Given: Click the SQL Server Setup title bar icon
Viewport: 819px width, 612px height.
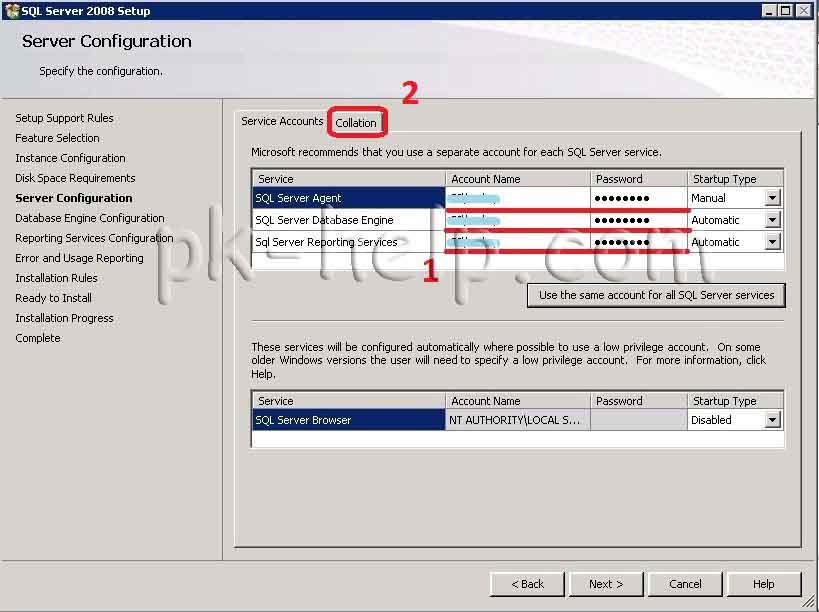Looking at the screenshot, I should pyautogui.click(x=11, y=10).
